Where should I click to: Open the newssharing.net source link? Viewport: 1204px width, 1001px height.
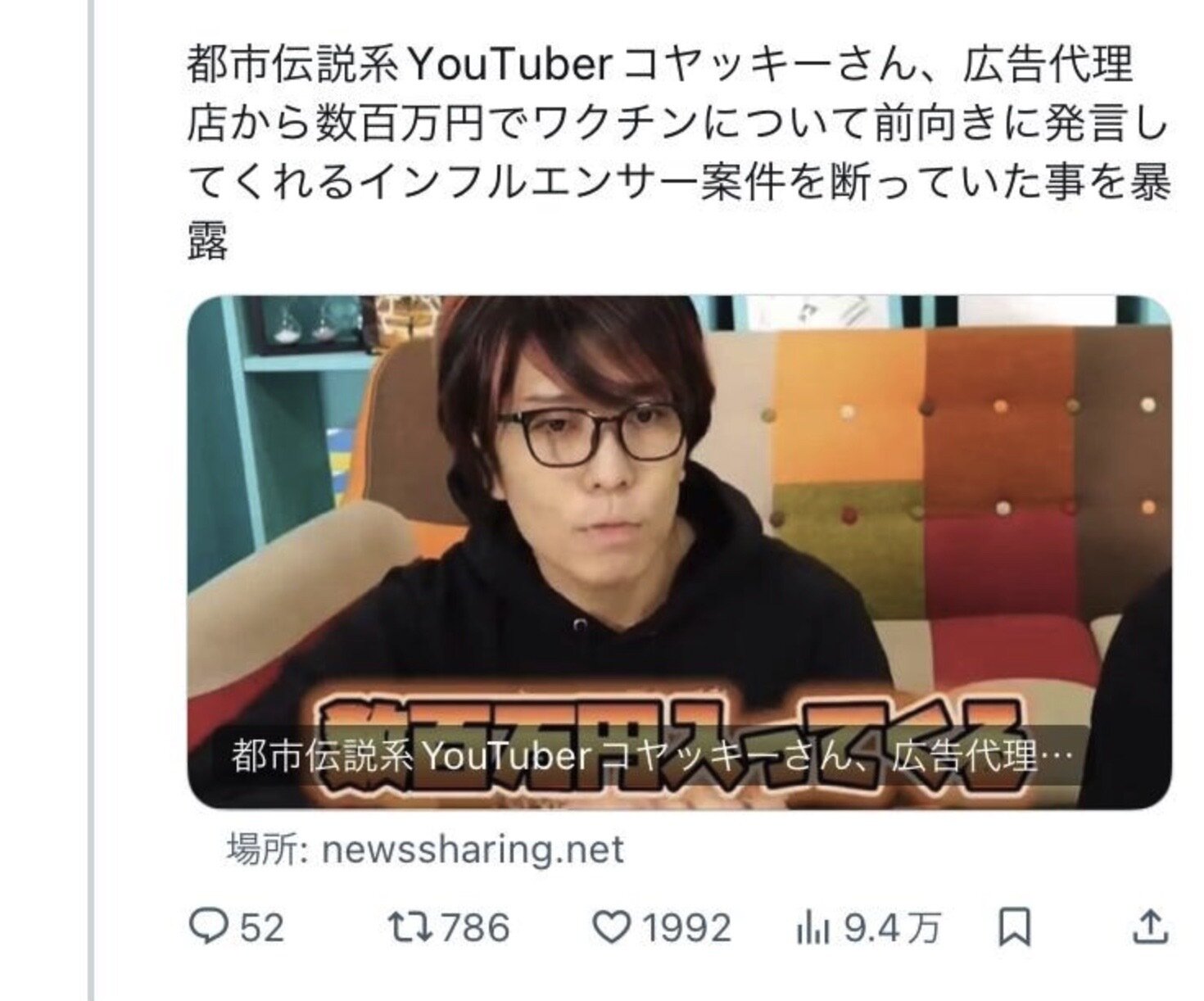click(x=473, y=849)
